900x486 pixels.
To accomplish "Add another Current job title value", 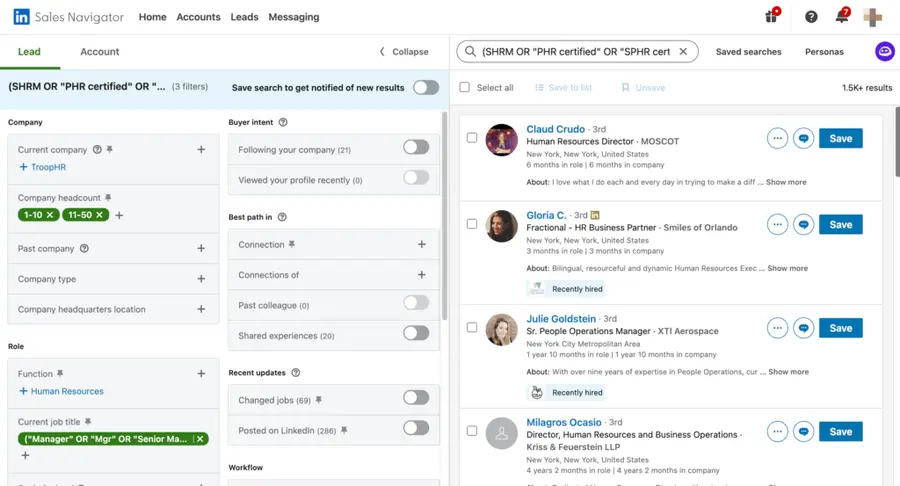I will tap(25, 455).
